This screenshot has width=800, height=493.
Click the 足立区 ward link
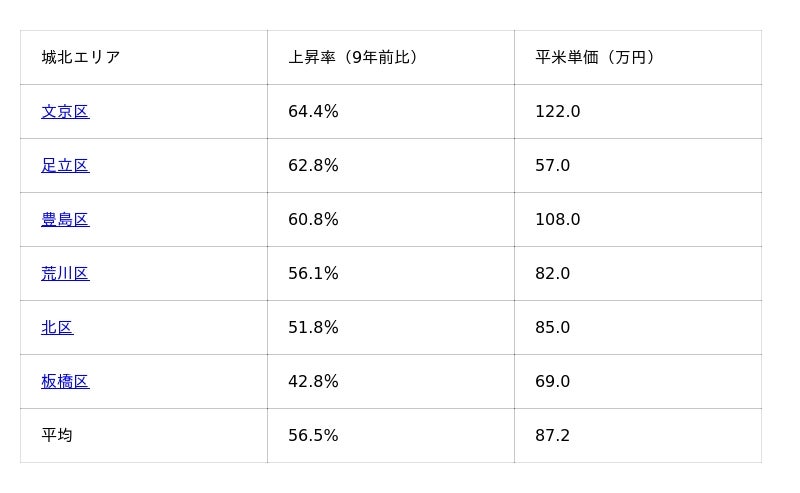65,166
